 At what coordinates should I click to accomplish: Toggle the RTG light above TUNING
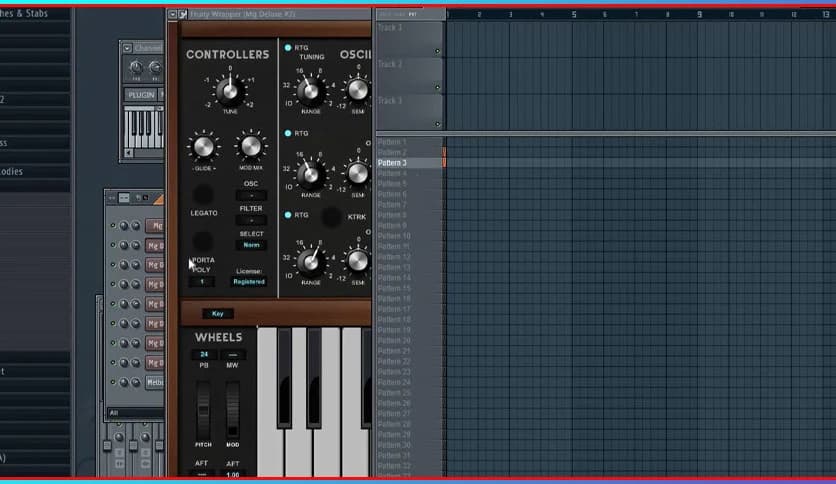[x=288, y=48]
